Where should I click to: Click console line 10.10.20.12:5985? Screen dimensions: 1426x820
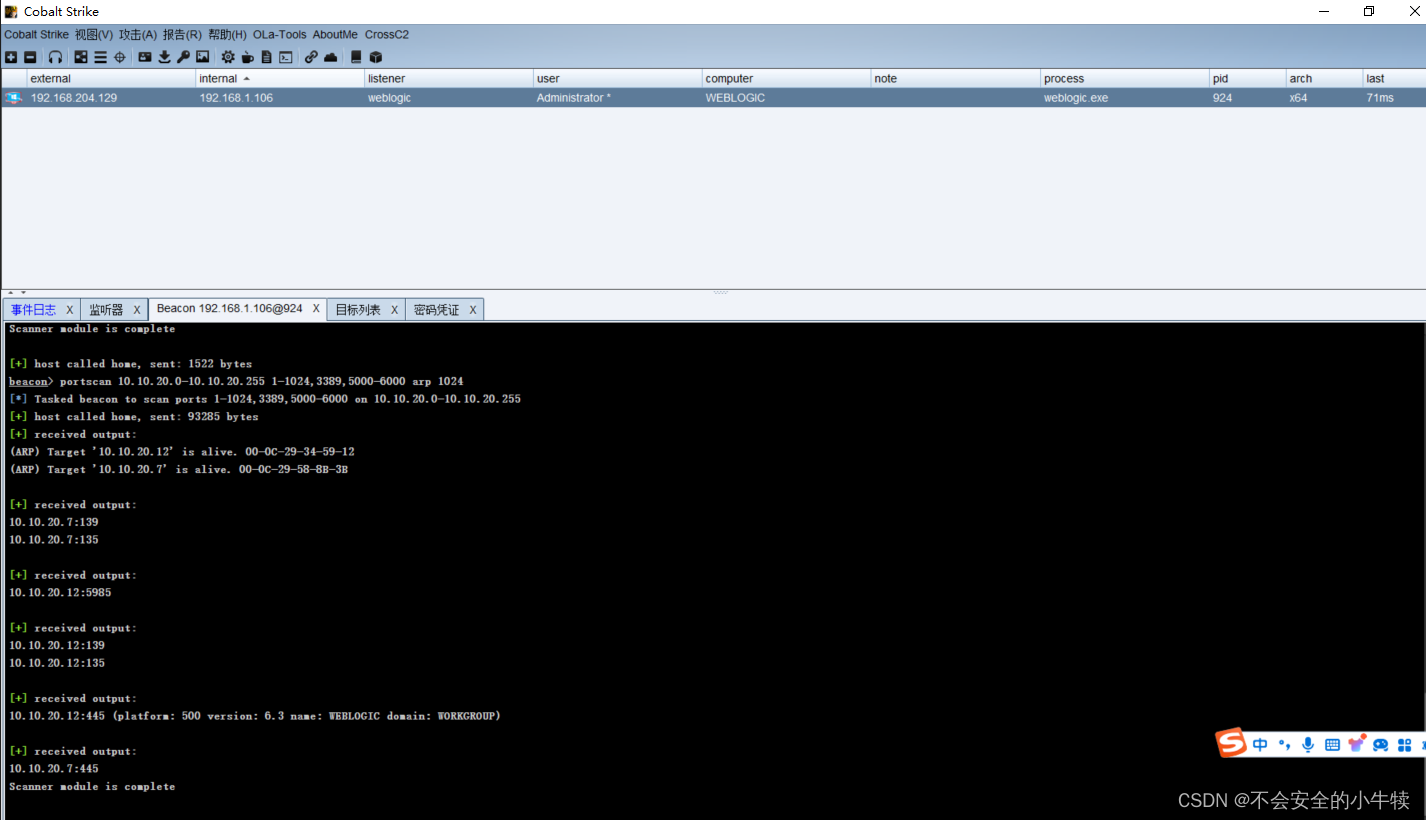click(x=60, y=593)
